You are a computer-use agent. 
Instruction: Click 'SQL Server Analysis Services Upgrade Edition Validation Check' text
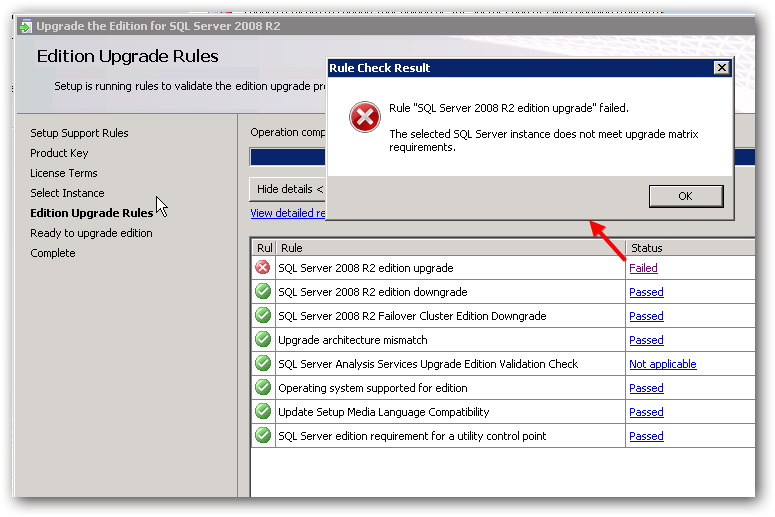pyautogui.click(x=428, y=364)
